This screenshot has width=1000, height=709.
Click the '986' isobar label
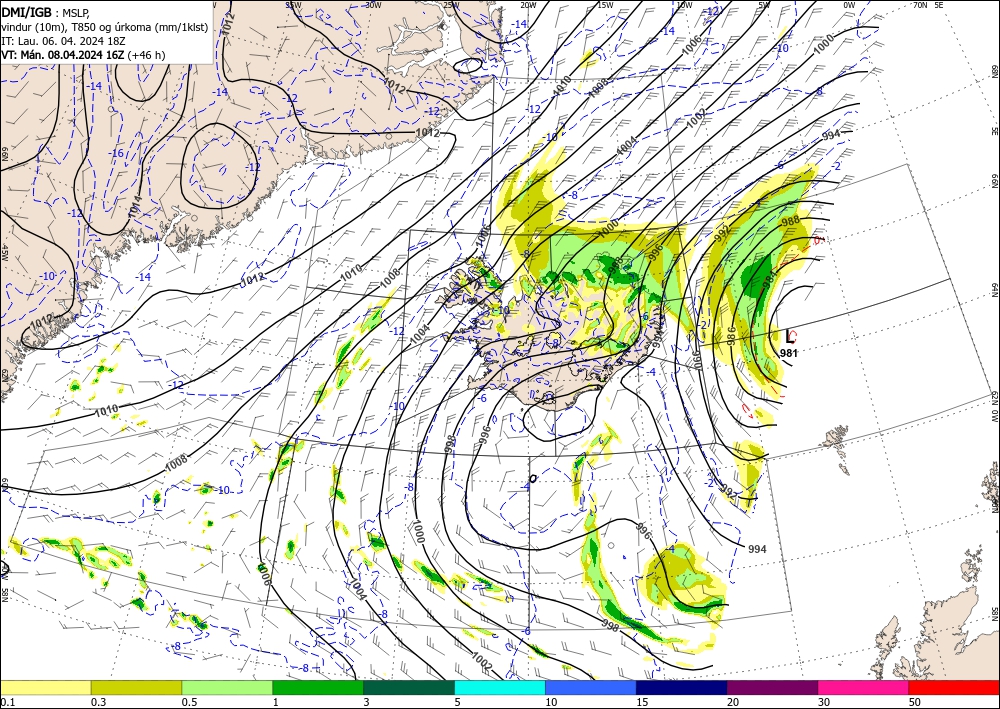pos(732,335)
